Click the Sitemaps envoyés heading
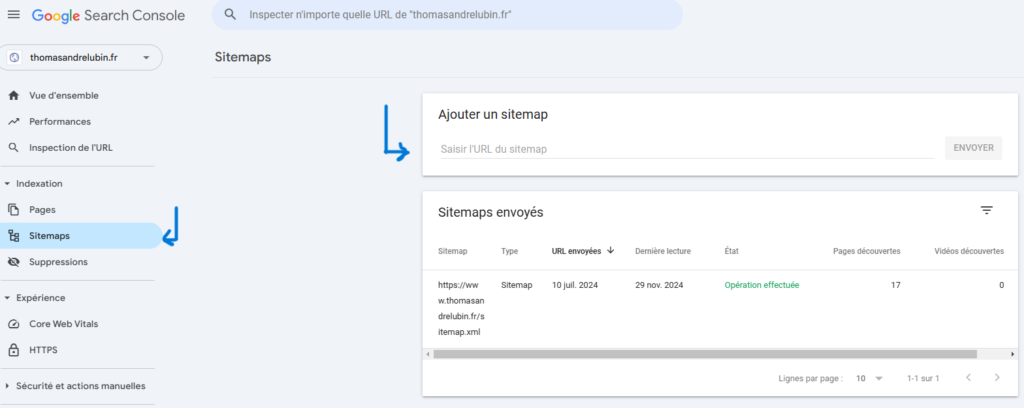The image size is (1024, 408). tap(490, 212)
